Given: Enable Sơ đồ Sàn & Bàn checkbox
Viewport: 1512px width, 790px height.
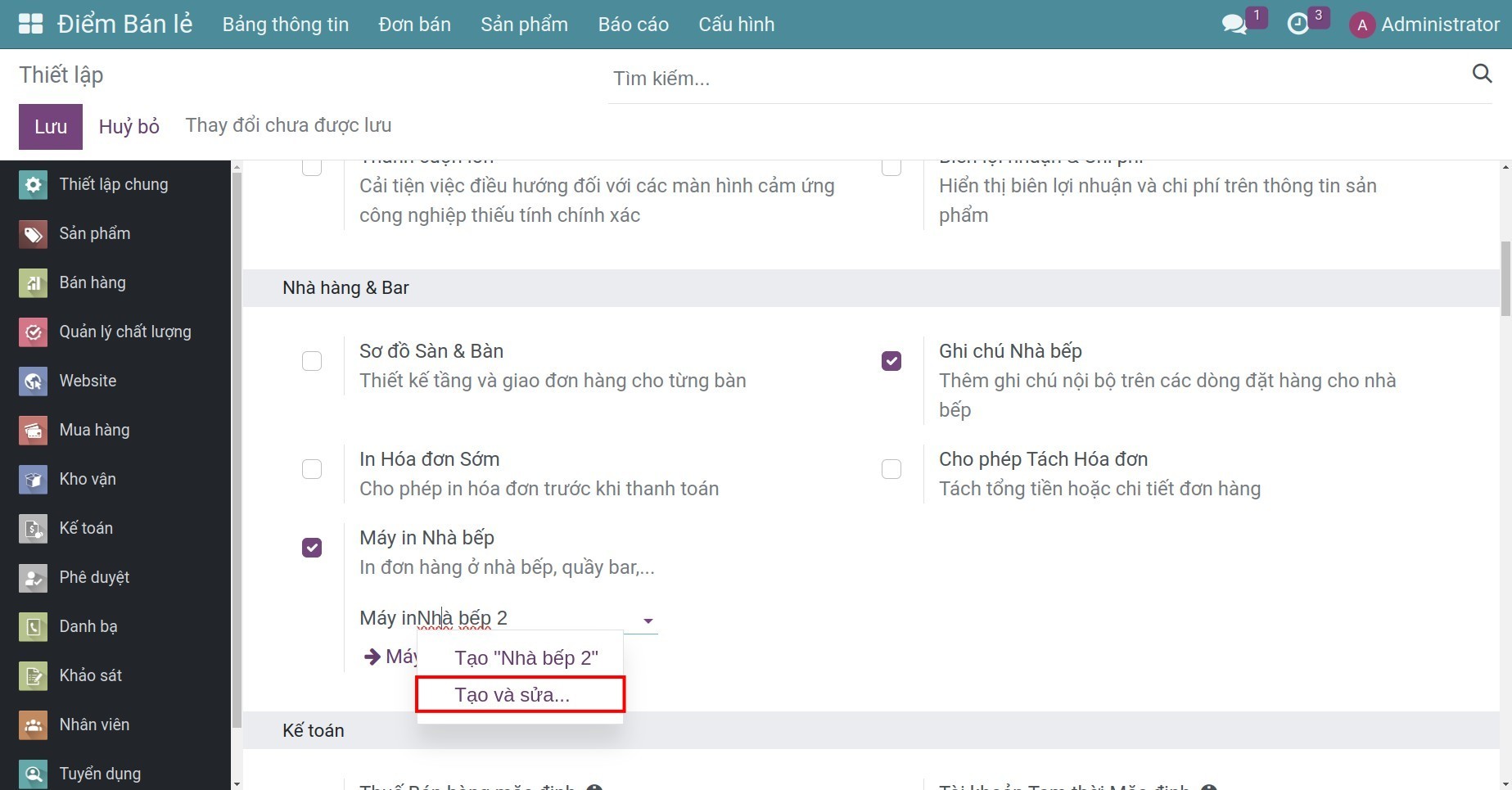Looking at the screenshot, I should [x=312, y=361].
